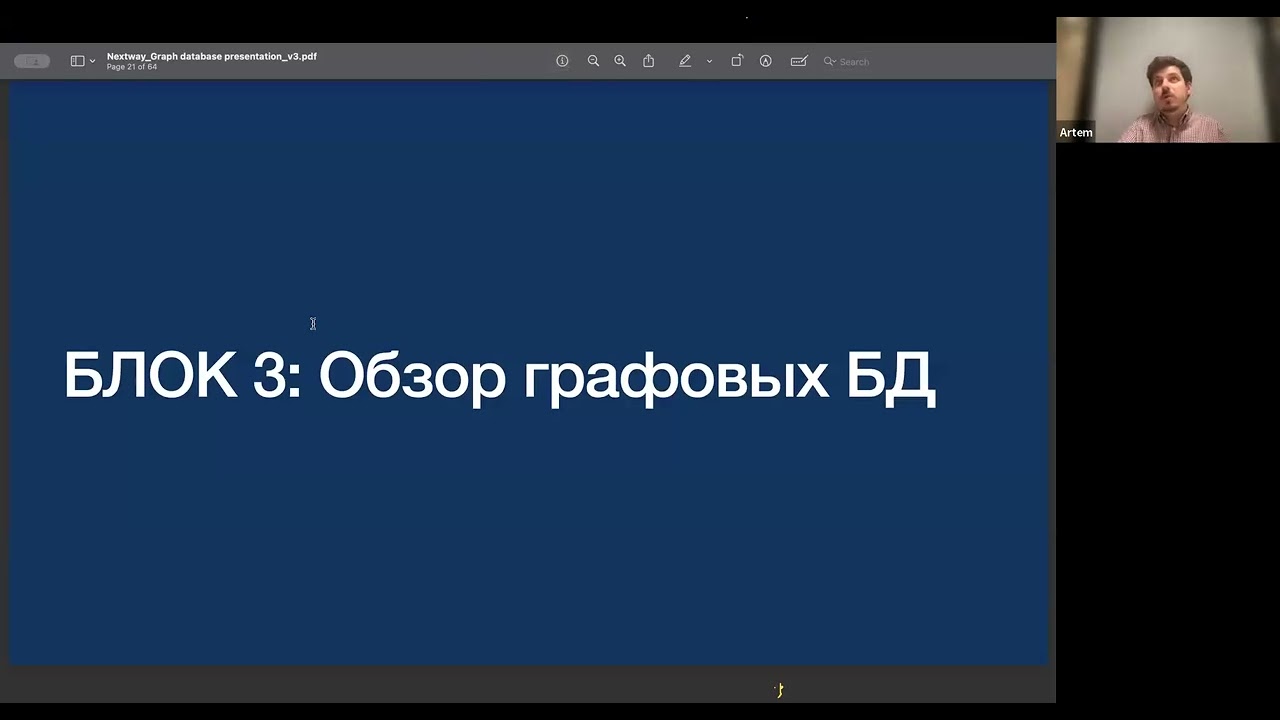Click the 'Page 21 of 64' indicator
This screenshot has width=1280, height=720.
pyautogui.click(x=132, y=67)
